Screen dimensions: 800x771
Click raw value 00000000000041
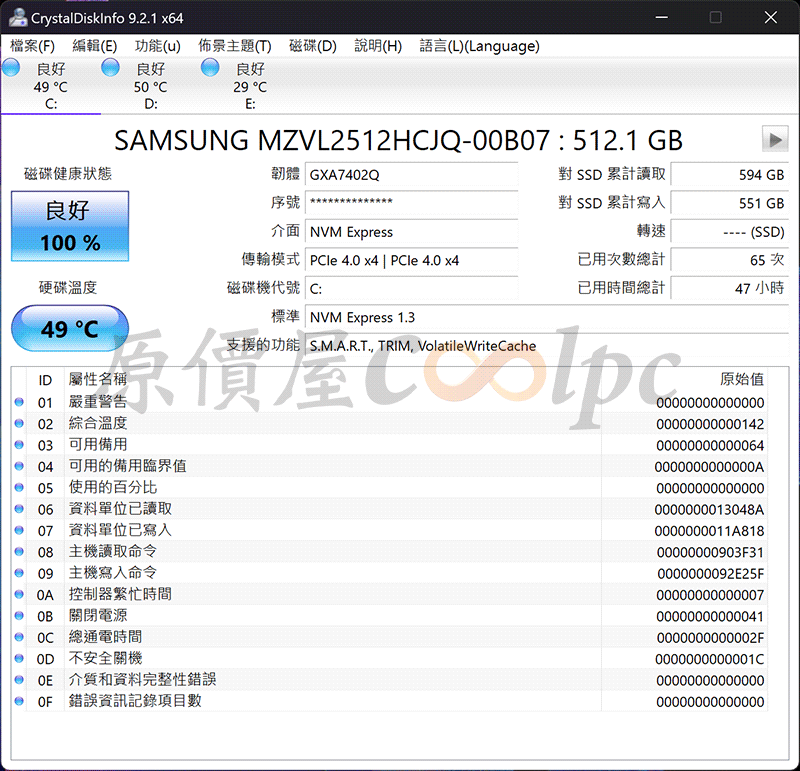[710, 616]
